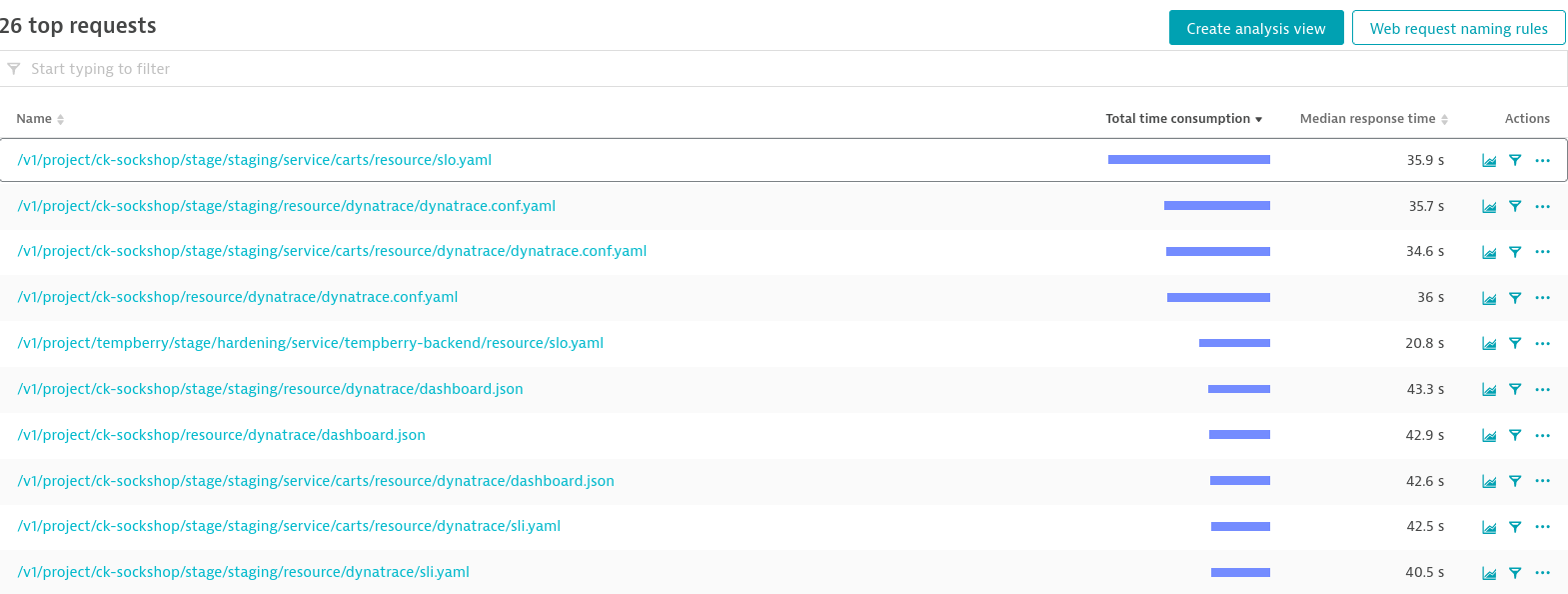Select the 35.9 s median response value
The image size is (1568, 594).
[1425, 160]
